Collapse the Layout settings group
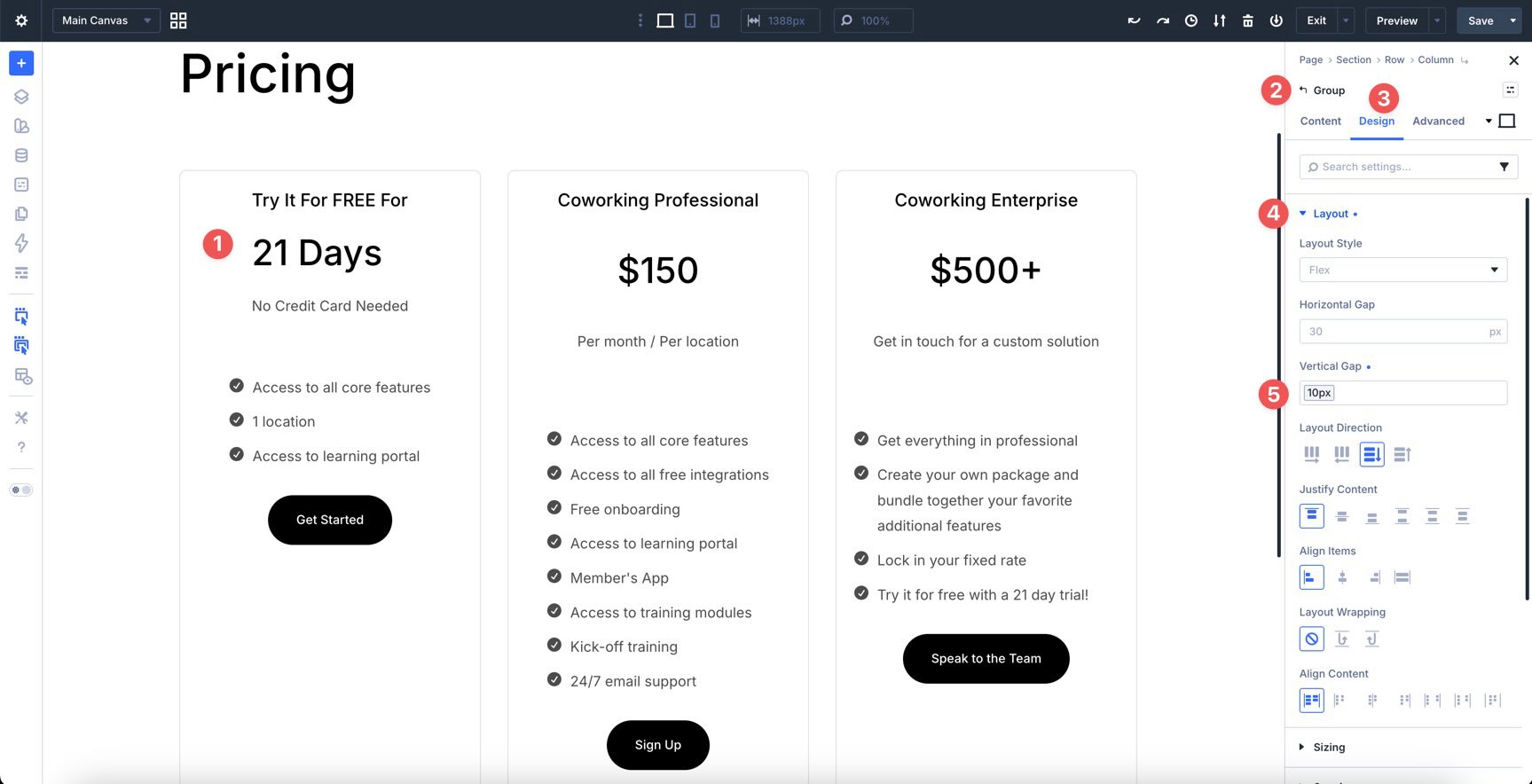 1329,214
